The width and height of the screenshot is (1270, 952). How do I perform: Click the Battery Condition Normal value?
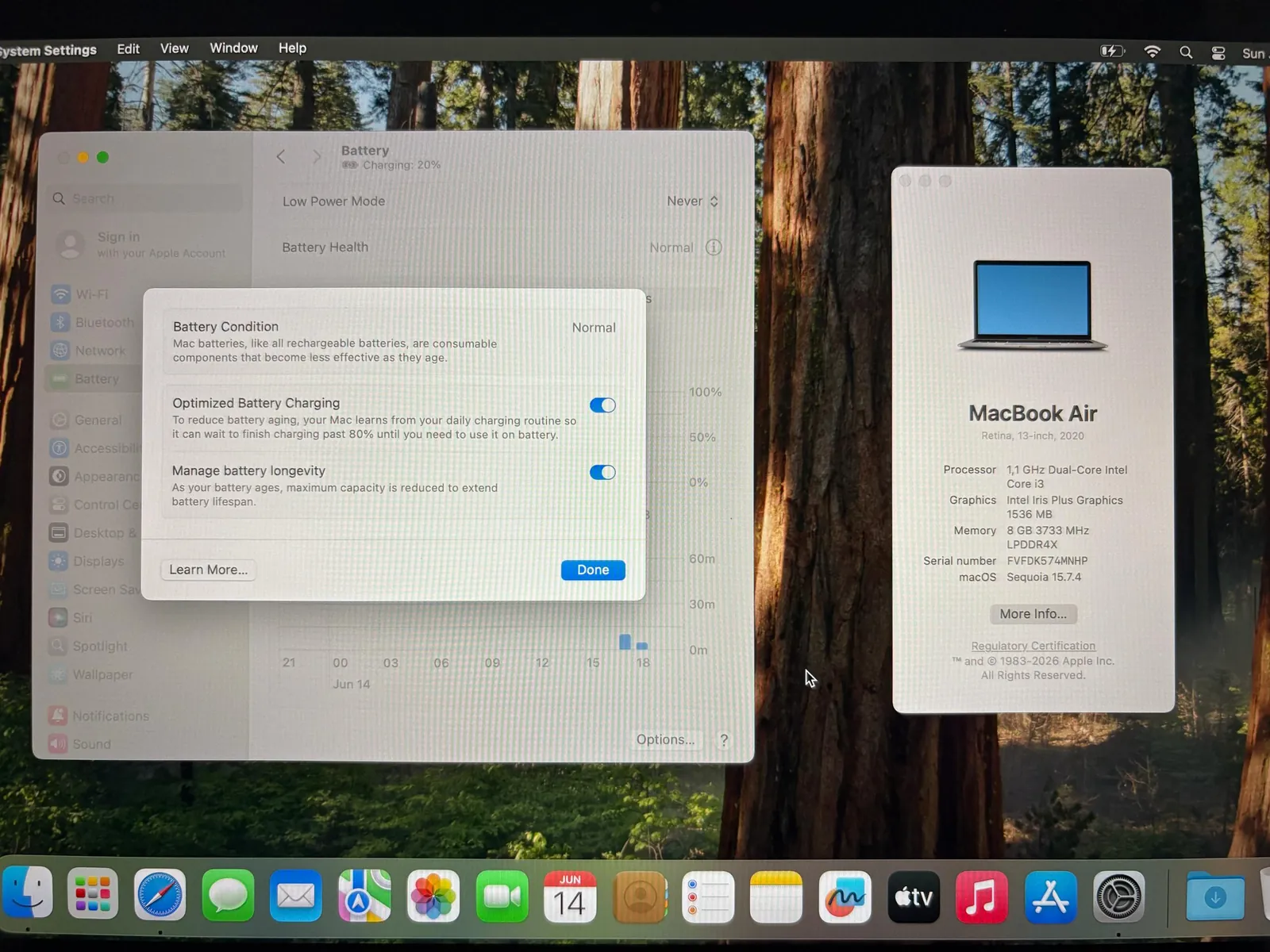point(594,328)
